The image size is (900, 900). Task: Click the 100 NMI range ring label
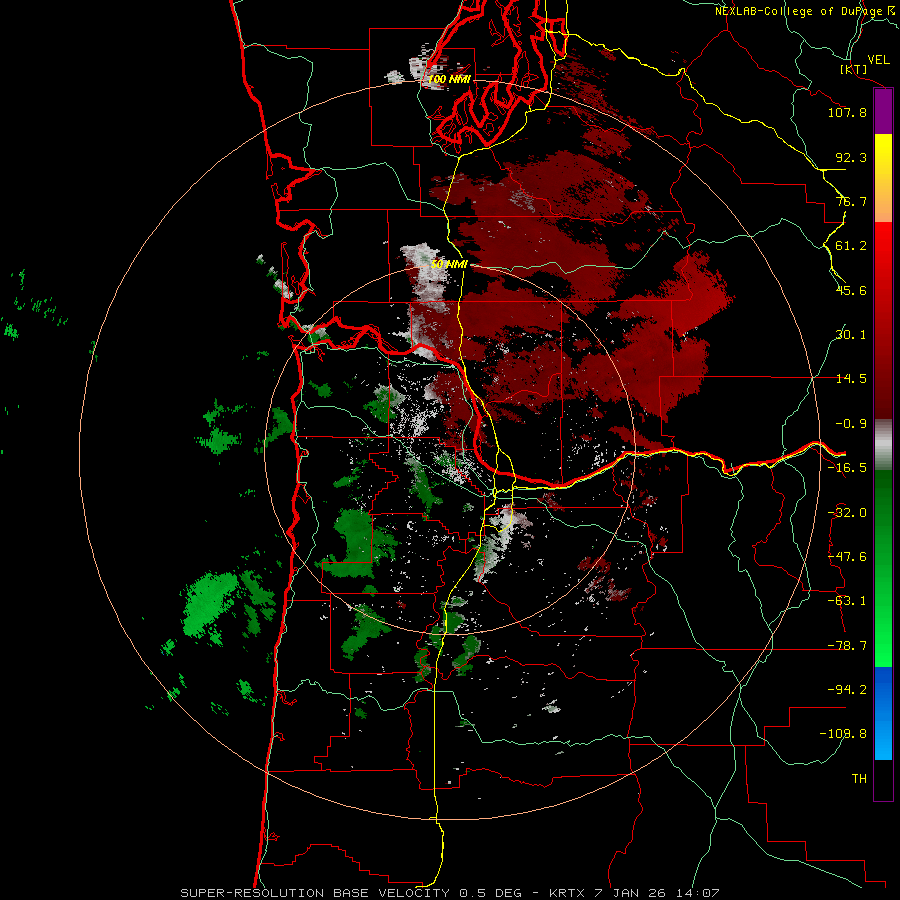tap(449, 79)
